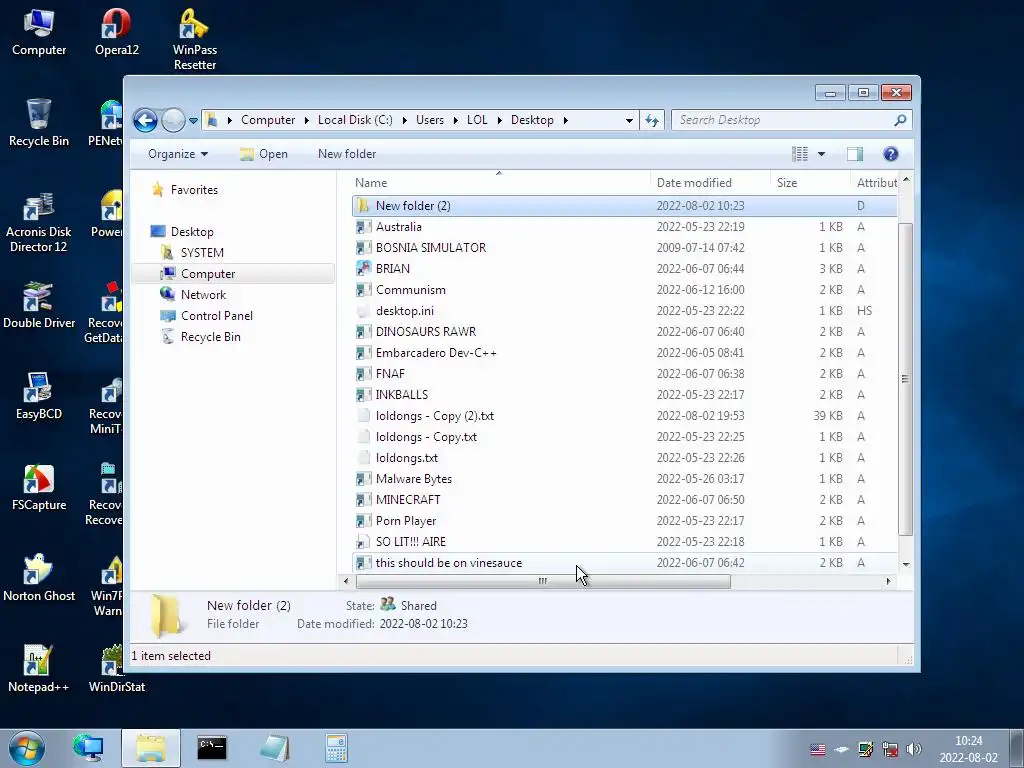Sort by Size column header
1024x768 pixels.
tap(810, 183)
